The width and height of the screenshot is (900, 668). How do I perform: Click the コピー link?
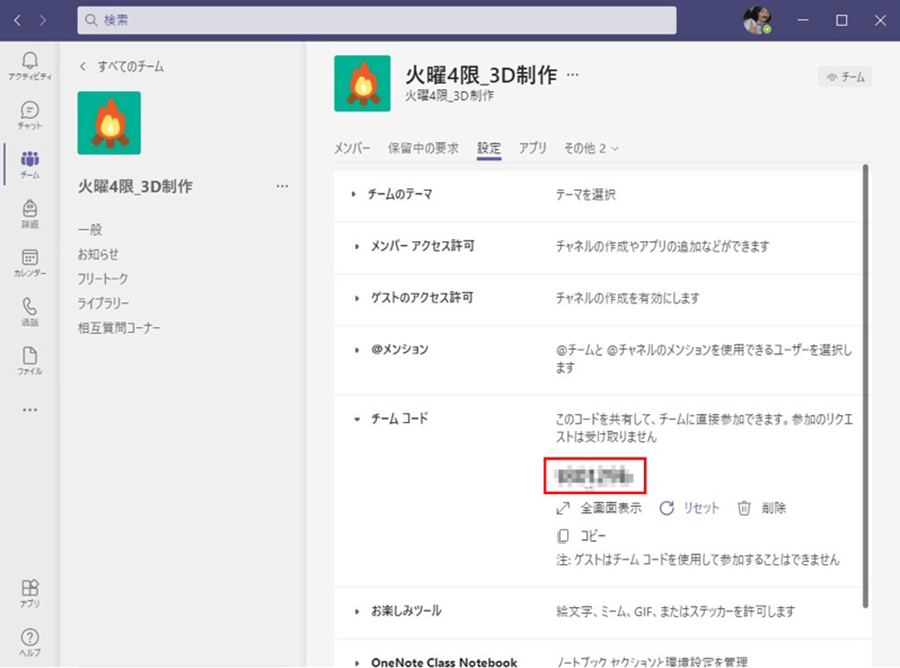592,536
